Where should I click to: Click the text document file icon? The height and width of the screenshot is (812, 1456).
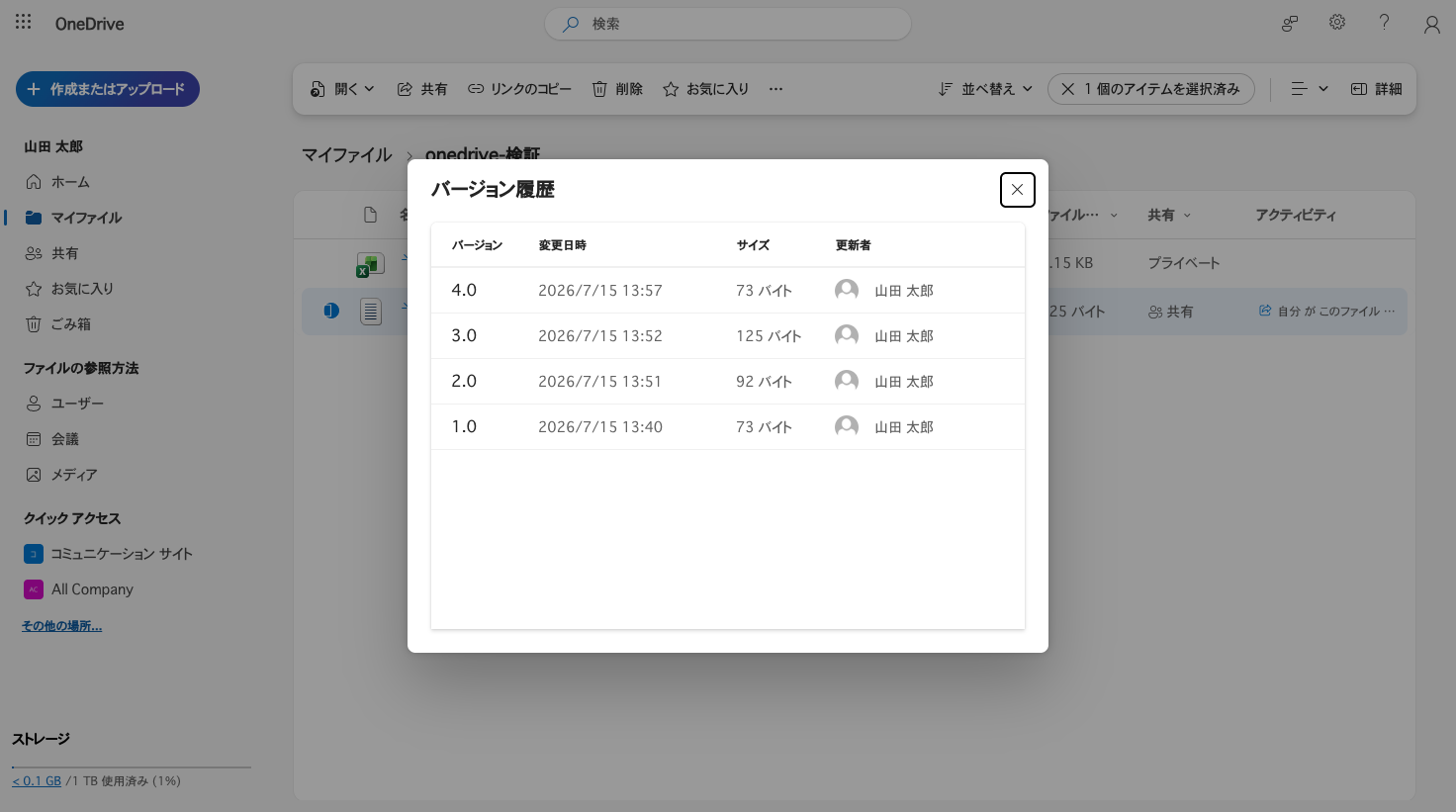371,312
